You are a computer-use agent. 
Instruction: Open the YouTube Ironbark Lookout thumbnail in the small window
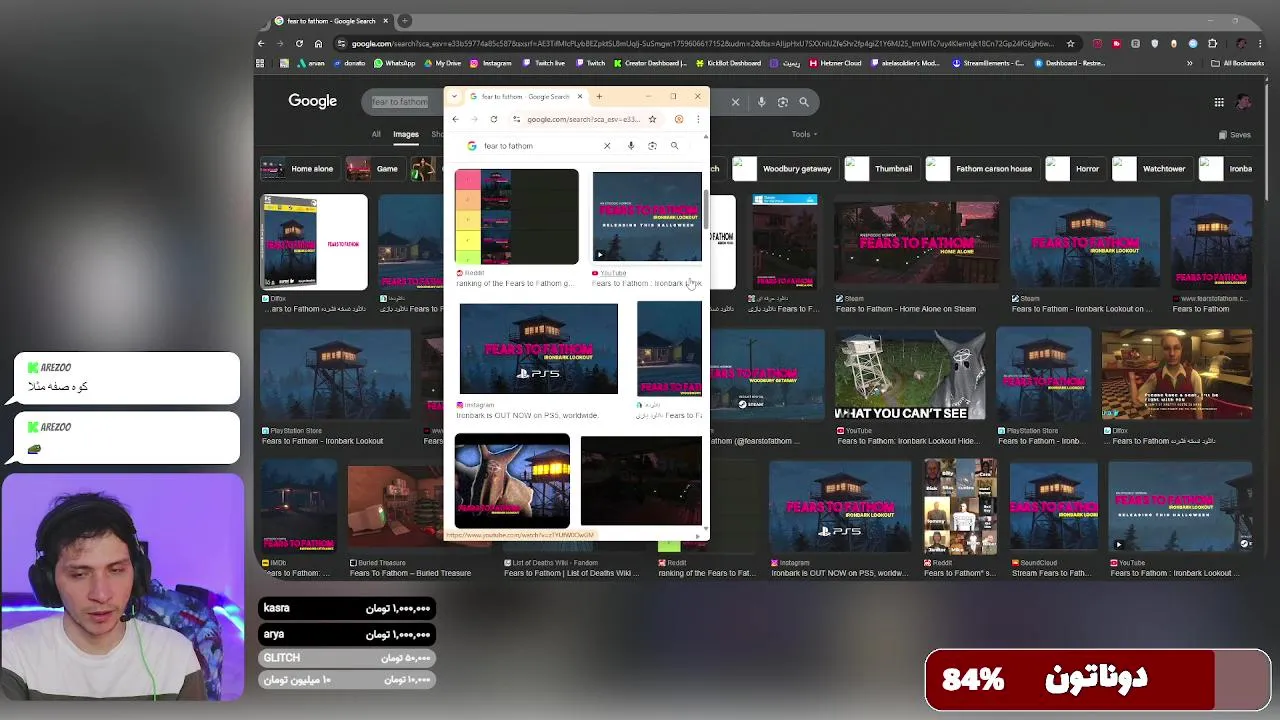click(x=647, y=217)
